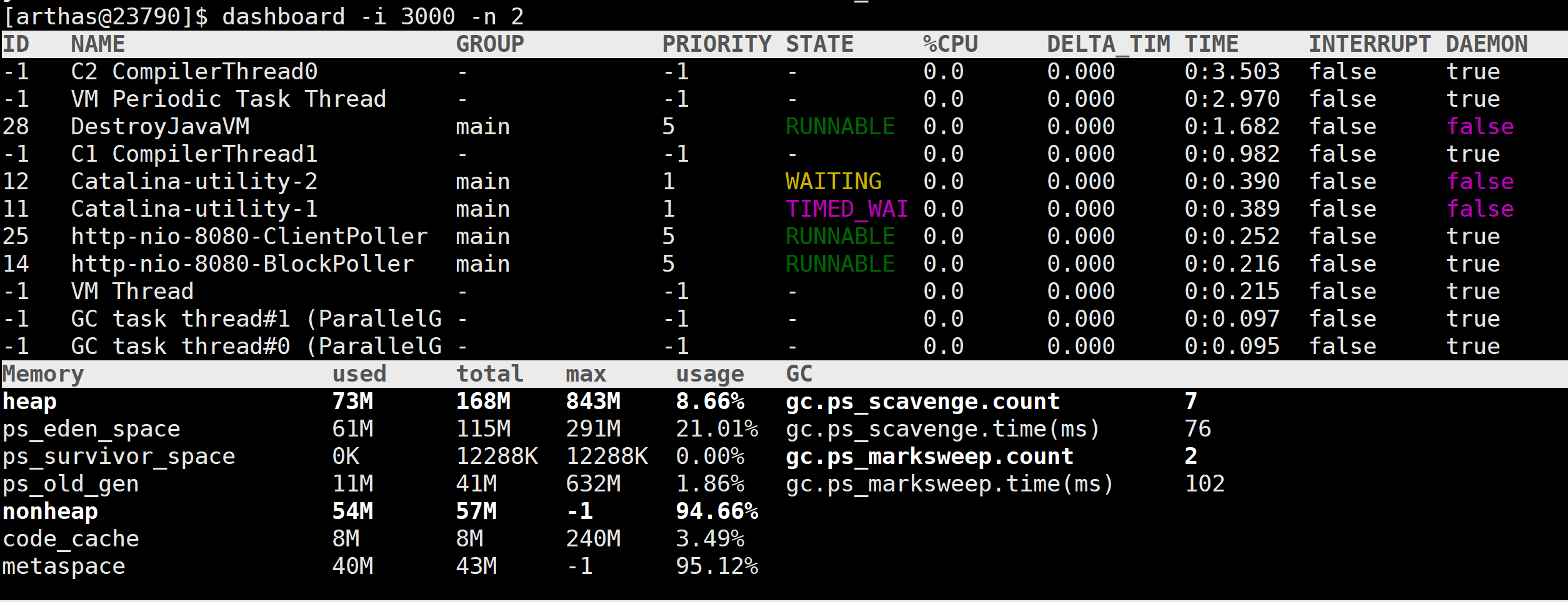Click heap usage value 8.66%
Image resolution: width=1568 pixels, height=602 pixels.
click(710, 401)
